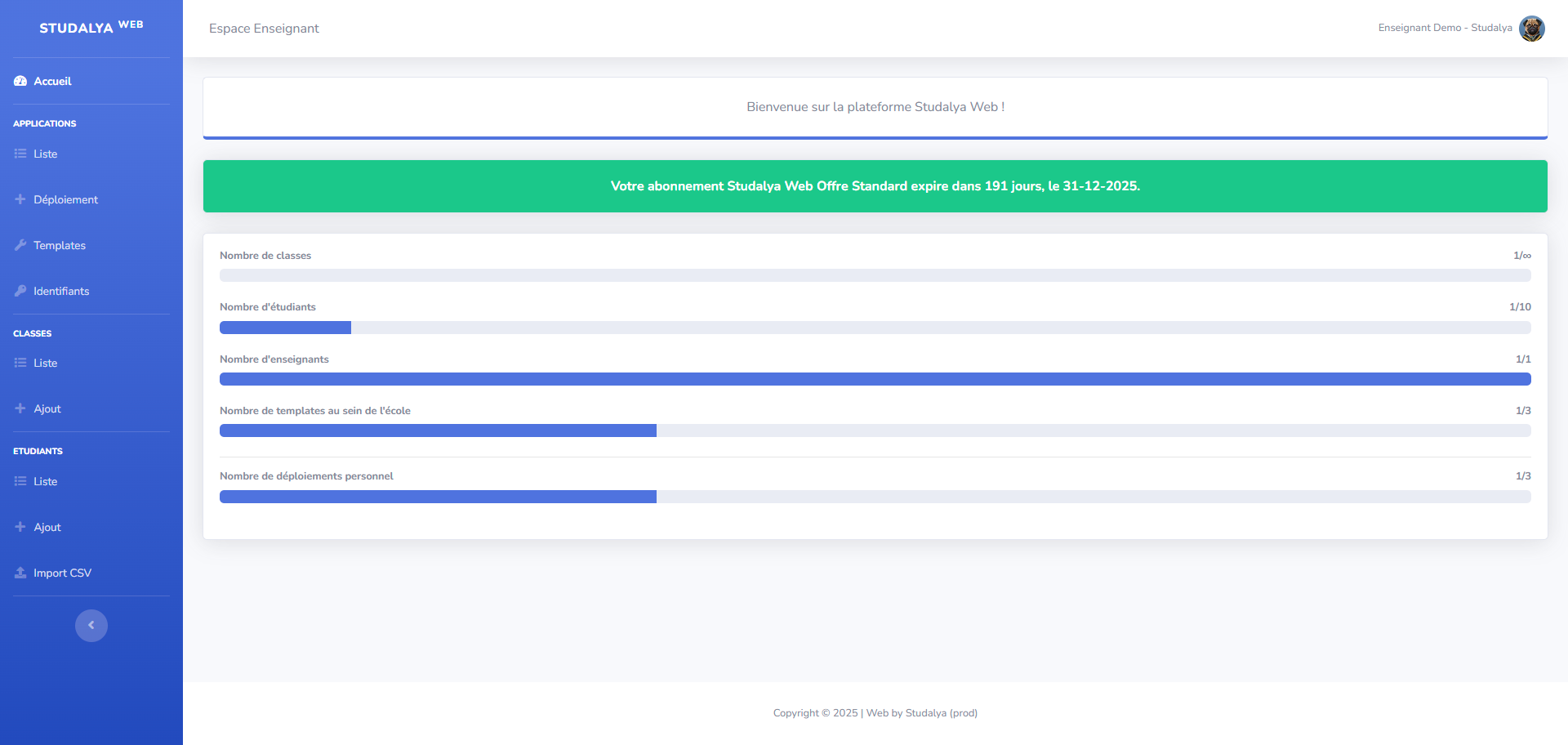This screenshot has width=1568, height=745.
Task: Click the Studalya Web logo
Action: point(91,27)
